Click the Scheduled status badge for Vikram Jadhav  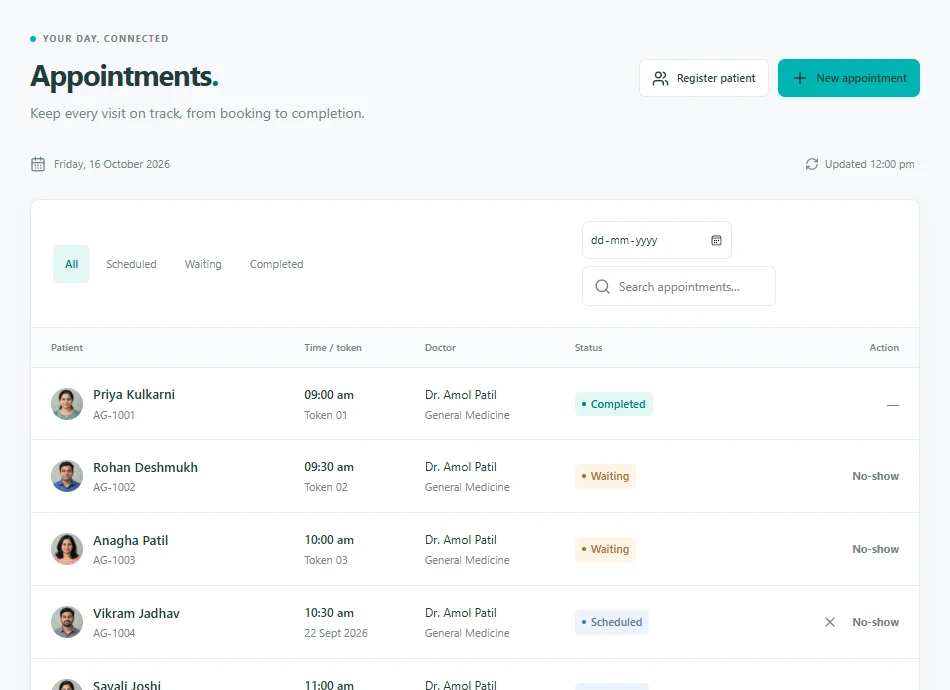(612, 622)
